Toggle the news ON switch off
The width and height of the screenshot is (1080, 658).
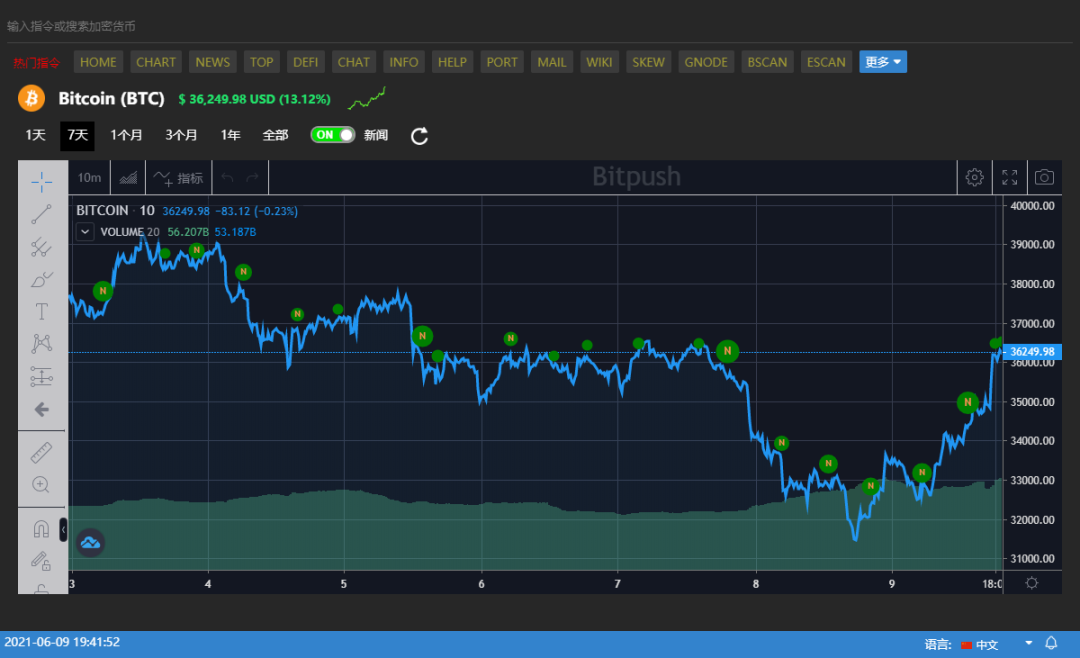click(333, 135)
